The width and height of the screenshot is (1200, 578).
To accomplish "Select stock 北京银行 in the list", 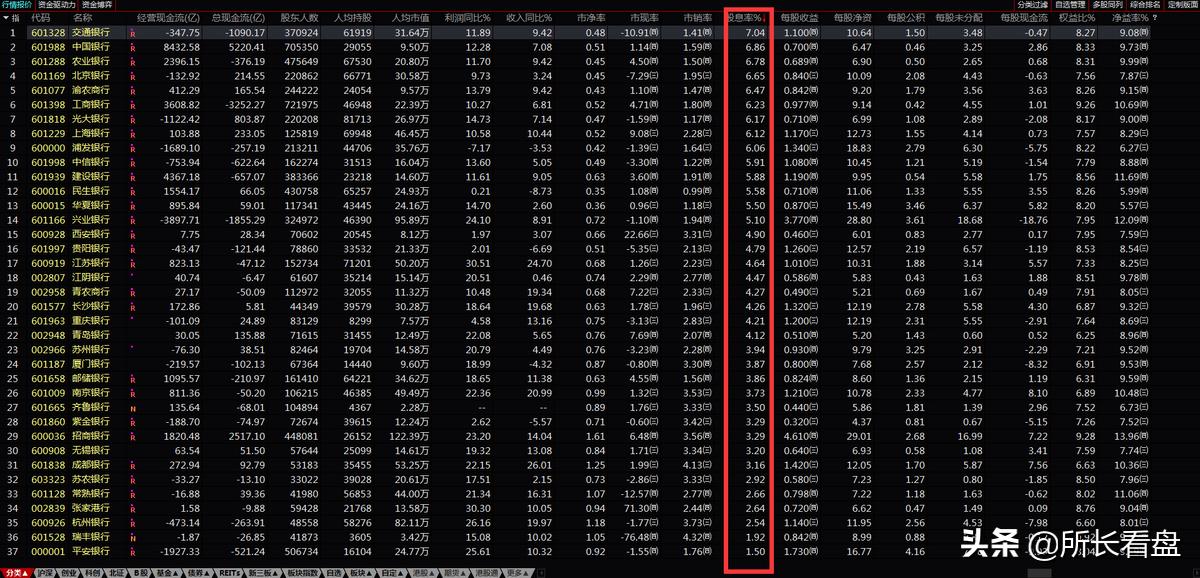I will tap(91, 75).
